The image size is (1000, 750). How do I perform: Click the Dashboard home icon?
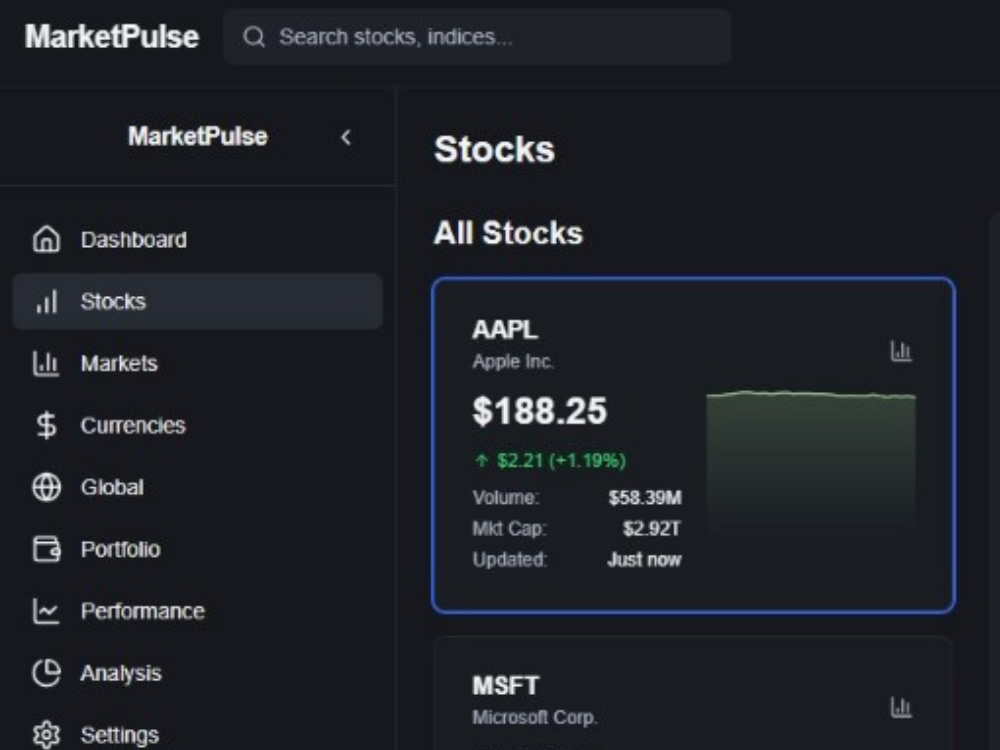click(x=46, y=240)
